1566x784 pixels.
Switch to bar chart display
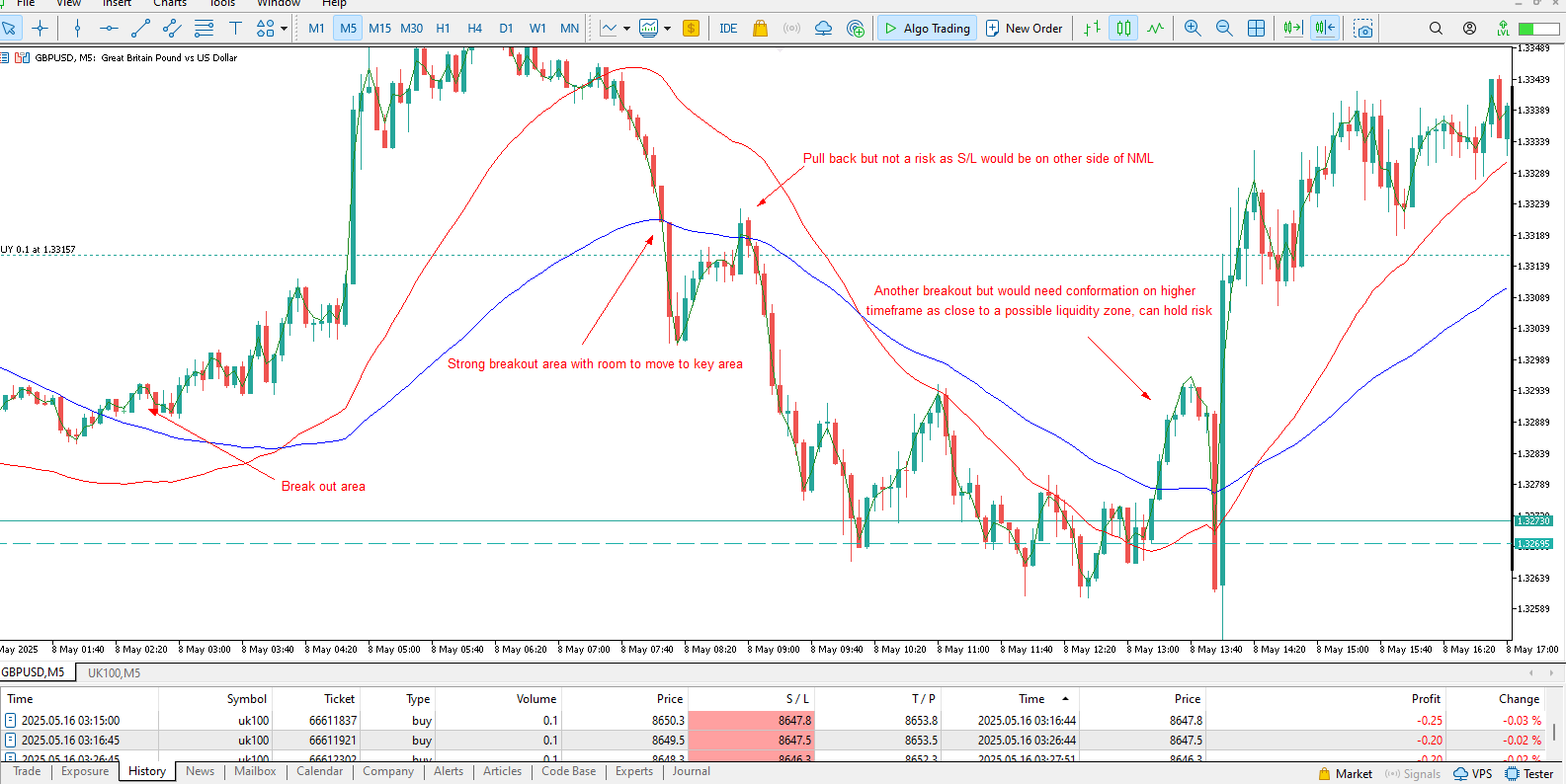(1092, 29)
